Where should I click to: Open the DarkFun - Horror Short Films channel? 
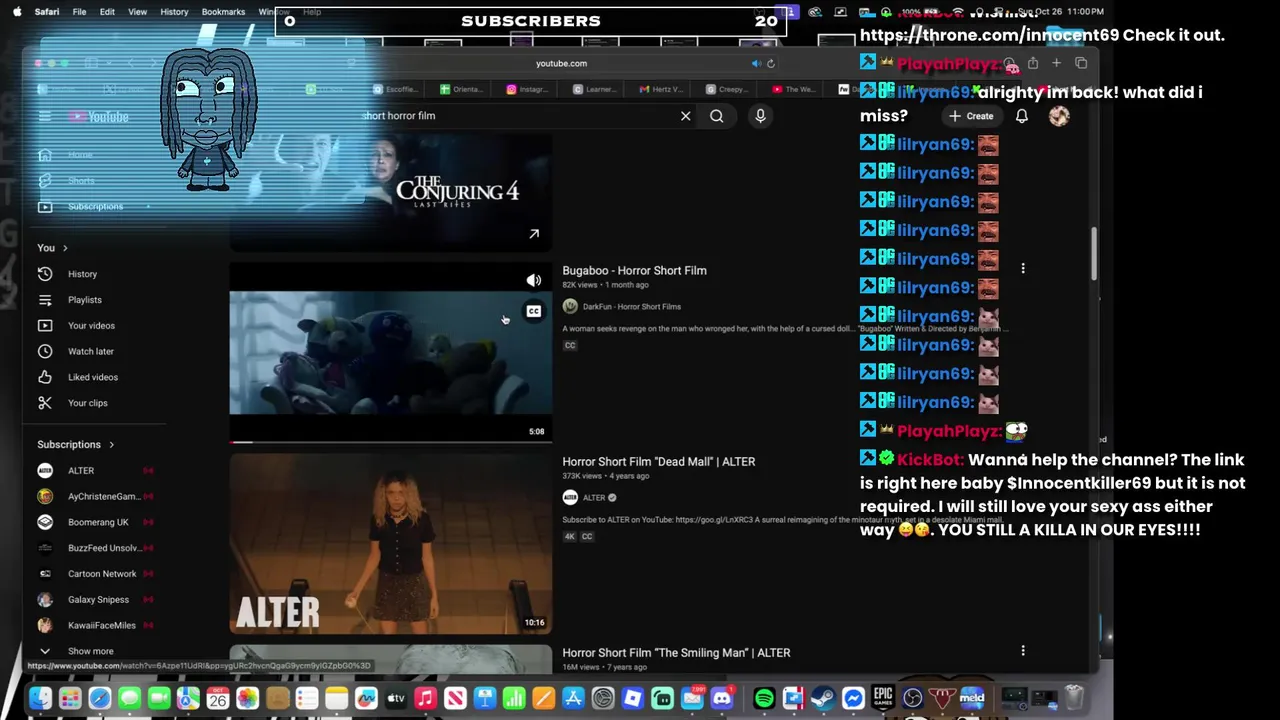[631, 307]
